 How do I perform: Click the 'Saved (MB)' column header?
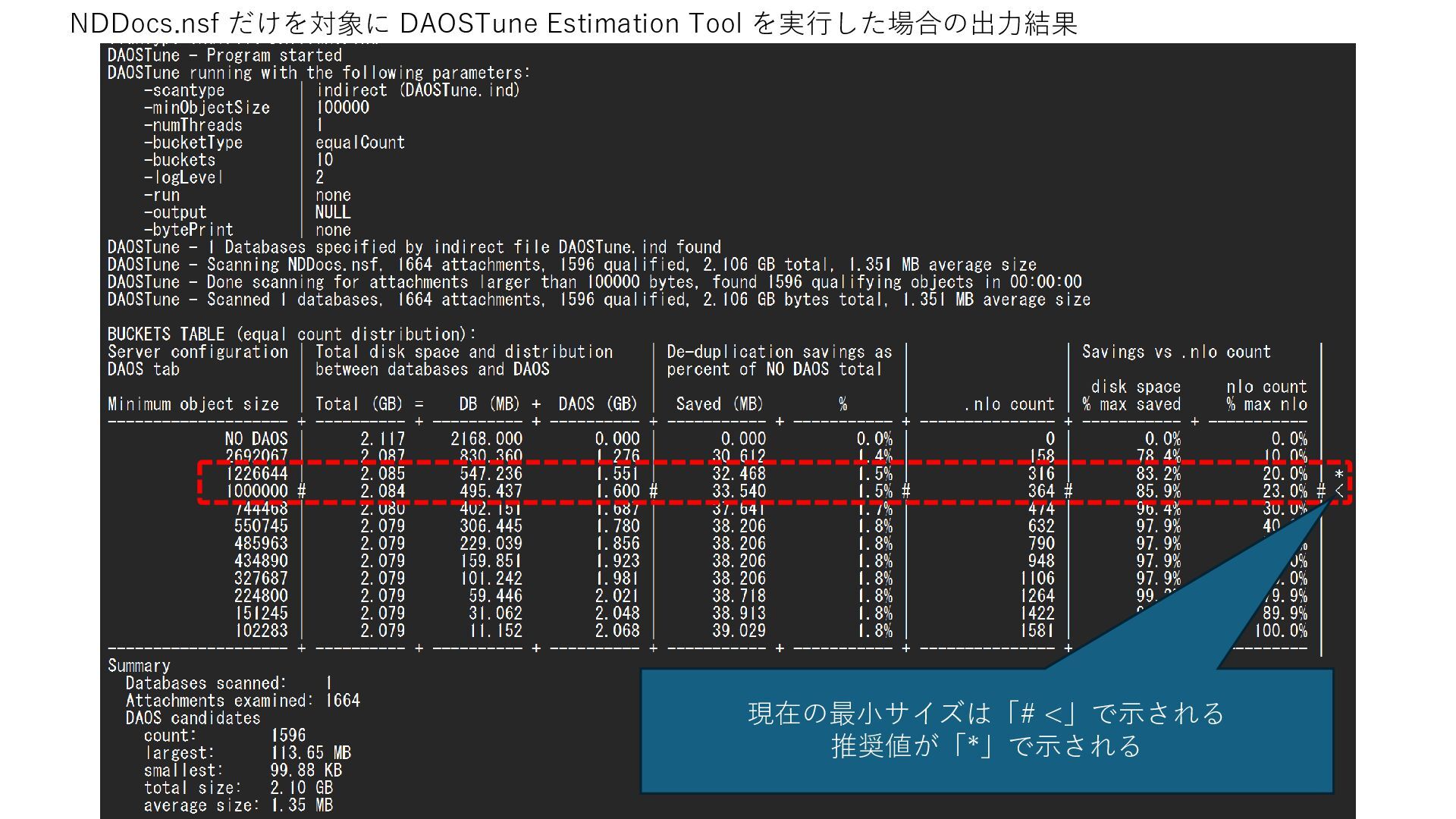pyautogui.click(x=719, y=404)
